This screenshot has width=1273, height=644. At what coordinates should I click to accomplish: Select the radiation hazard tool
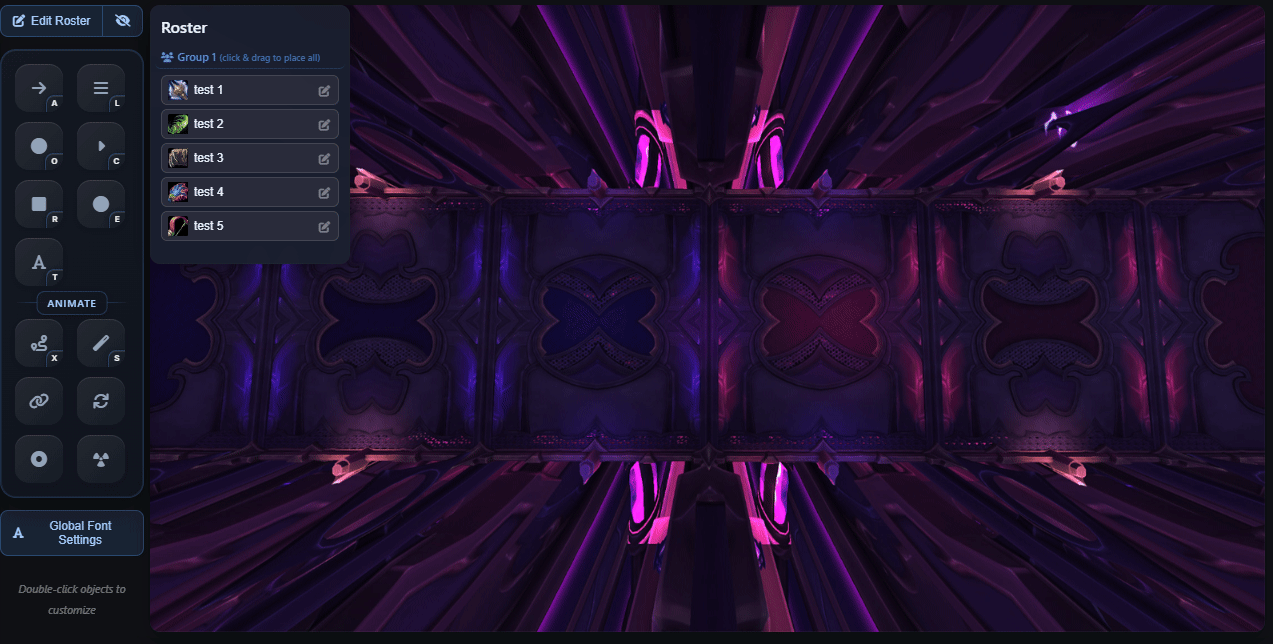101,459
